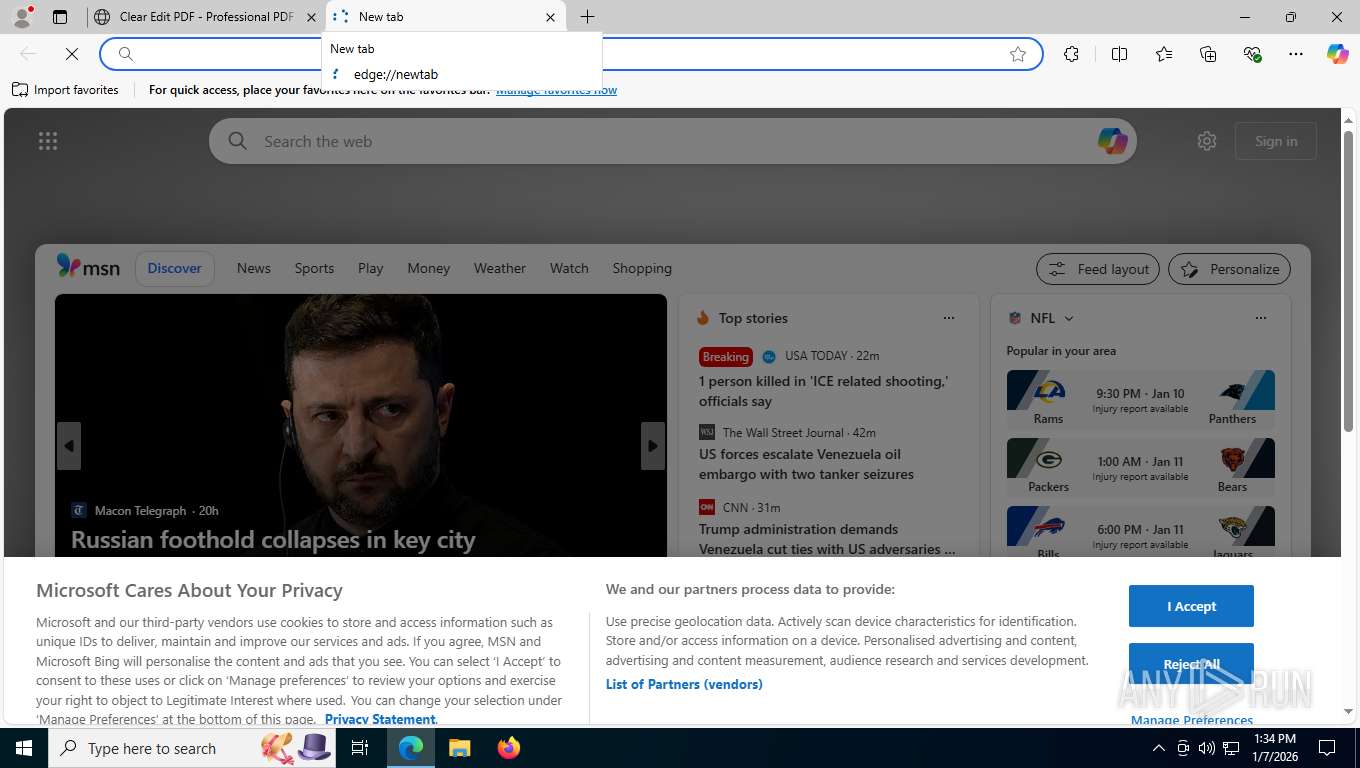Show previous headline slide arrow
The width and height of the screenshot is (1360, 768).
[69, 446]
